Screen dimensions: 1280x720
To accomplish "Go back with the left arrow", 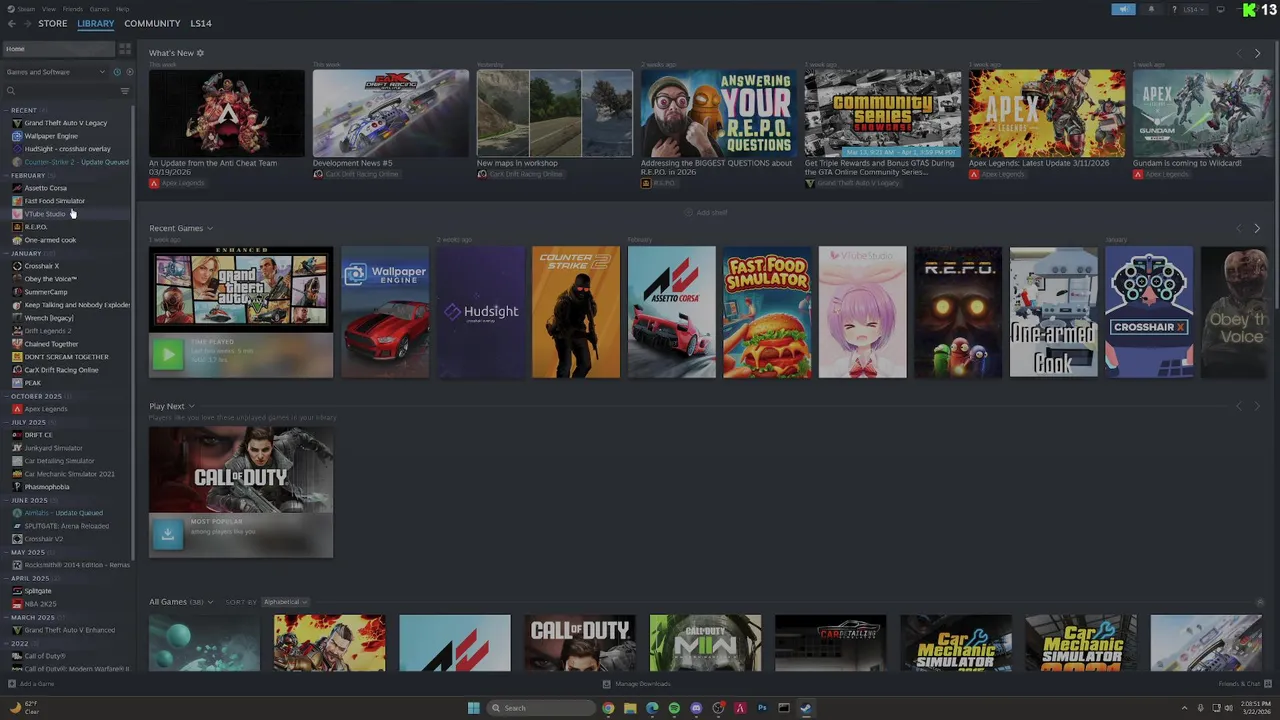I will click(x=12, y=23).
